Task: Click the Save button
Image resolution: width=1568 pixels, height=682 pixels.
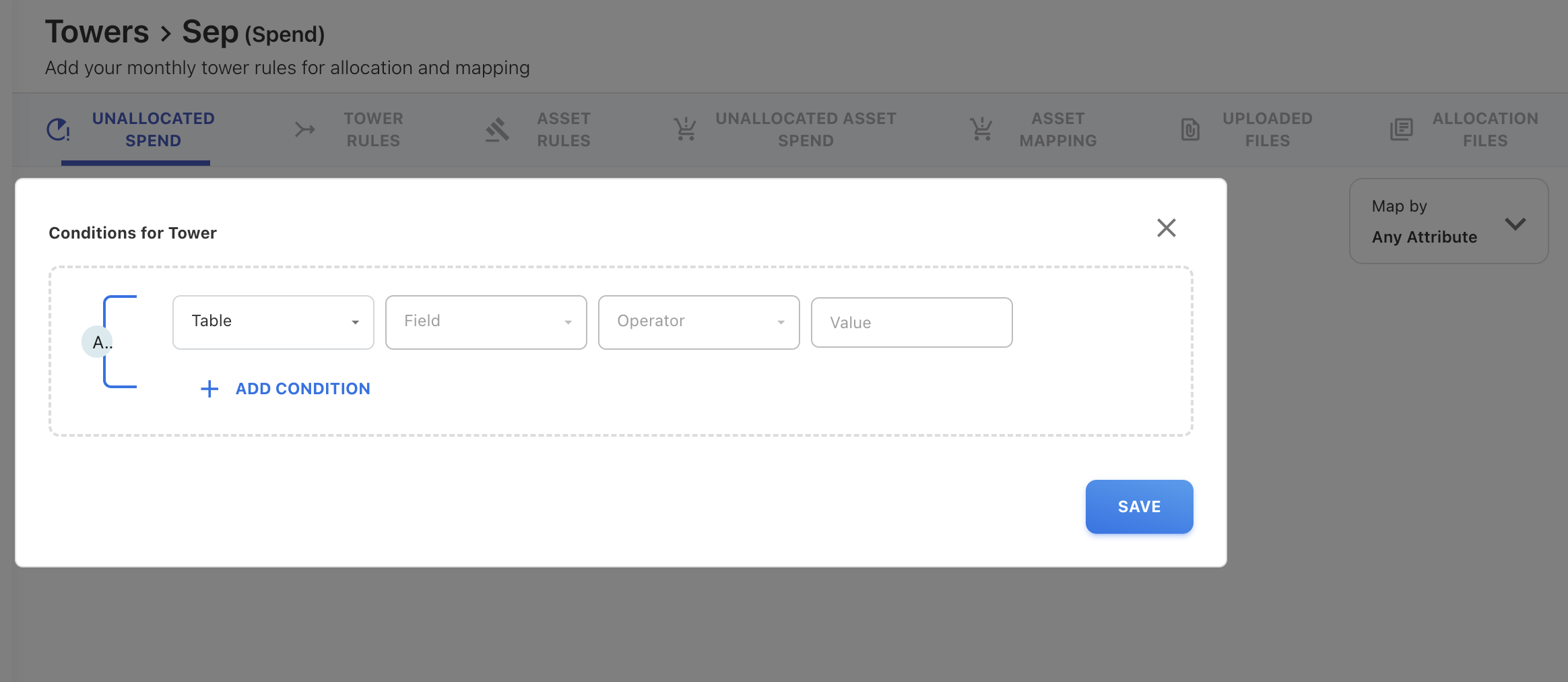Action: [x=1139, y=507]
